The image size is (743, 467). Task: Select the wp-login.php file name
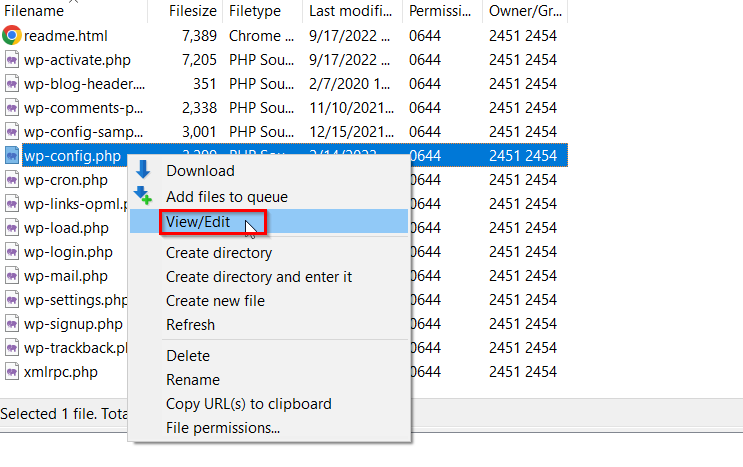tap(68, 252)
